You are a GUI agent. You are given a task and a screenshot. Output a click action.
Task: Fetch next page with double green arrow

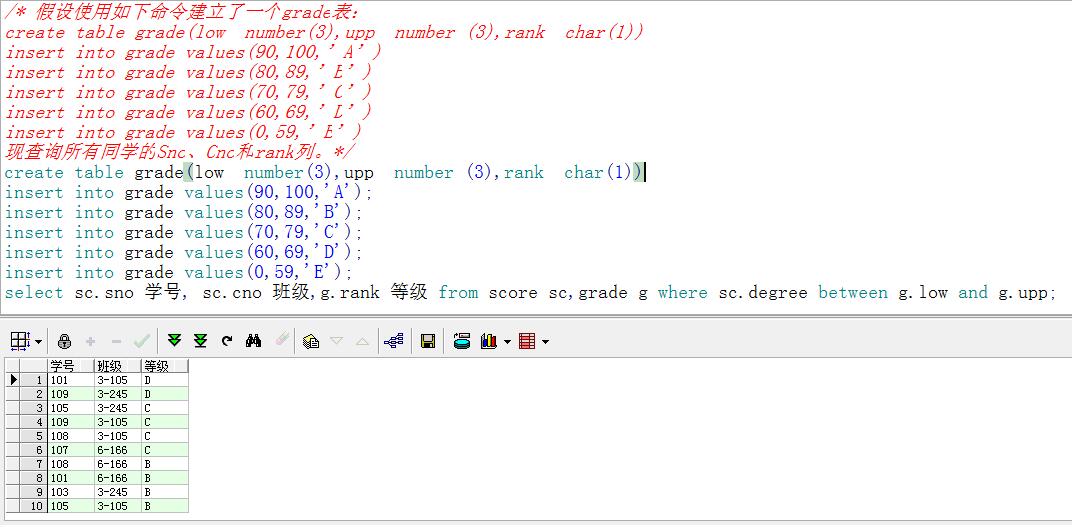click(174, 340)
